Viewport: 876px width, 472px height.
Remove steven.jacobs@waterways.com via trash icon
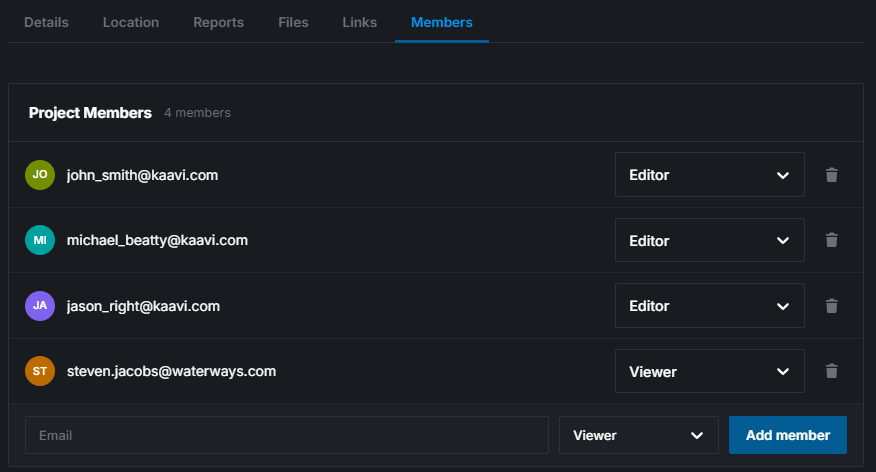[x=831, y=371]
